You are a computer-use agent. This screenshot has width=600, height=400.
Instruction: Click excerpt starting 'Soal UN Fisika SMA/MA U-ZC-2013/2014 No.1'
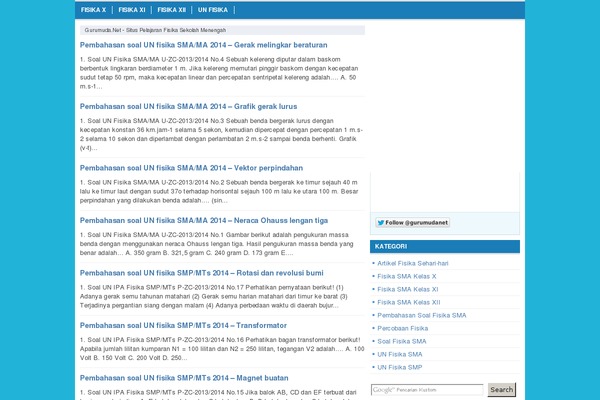point(217,244)
